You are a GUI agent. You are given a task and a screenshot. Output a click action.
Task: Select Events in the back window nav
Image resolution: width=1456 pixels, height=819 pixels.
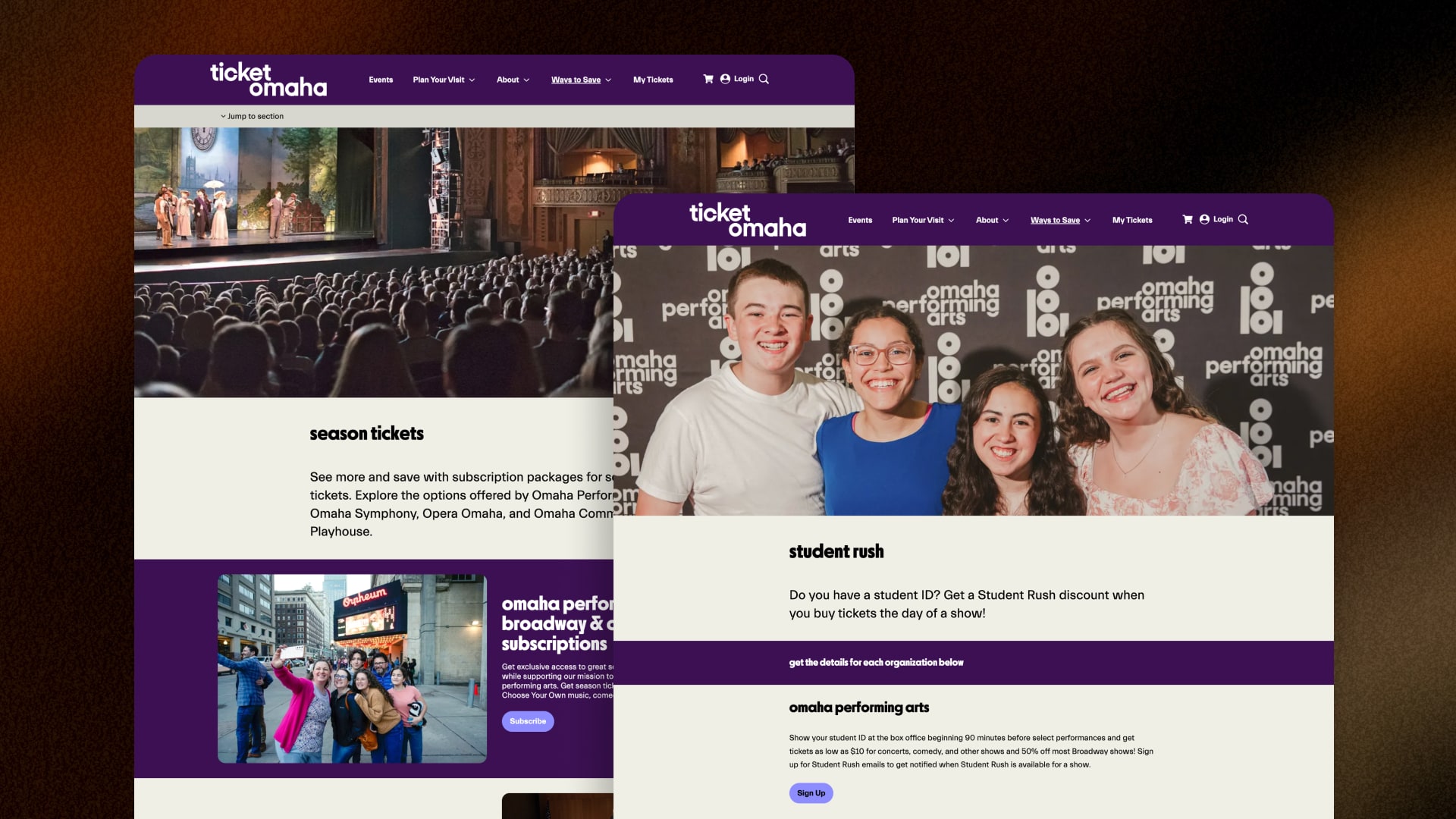coord(381,80)
